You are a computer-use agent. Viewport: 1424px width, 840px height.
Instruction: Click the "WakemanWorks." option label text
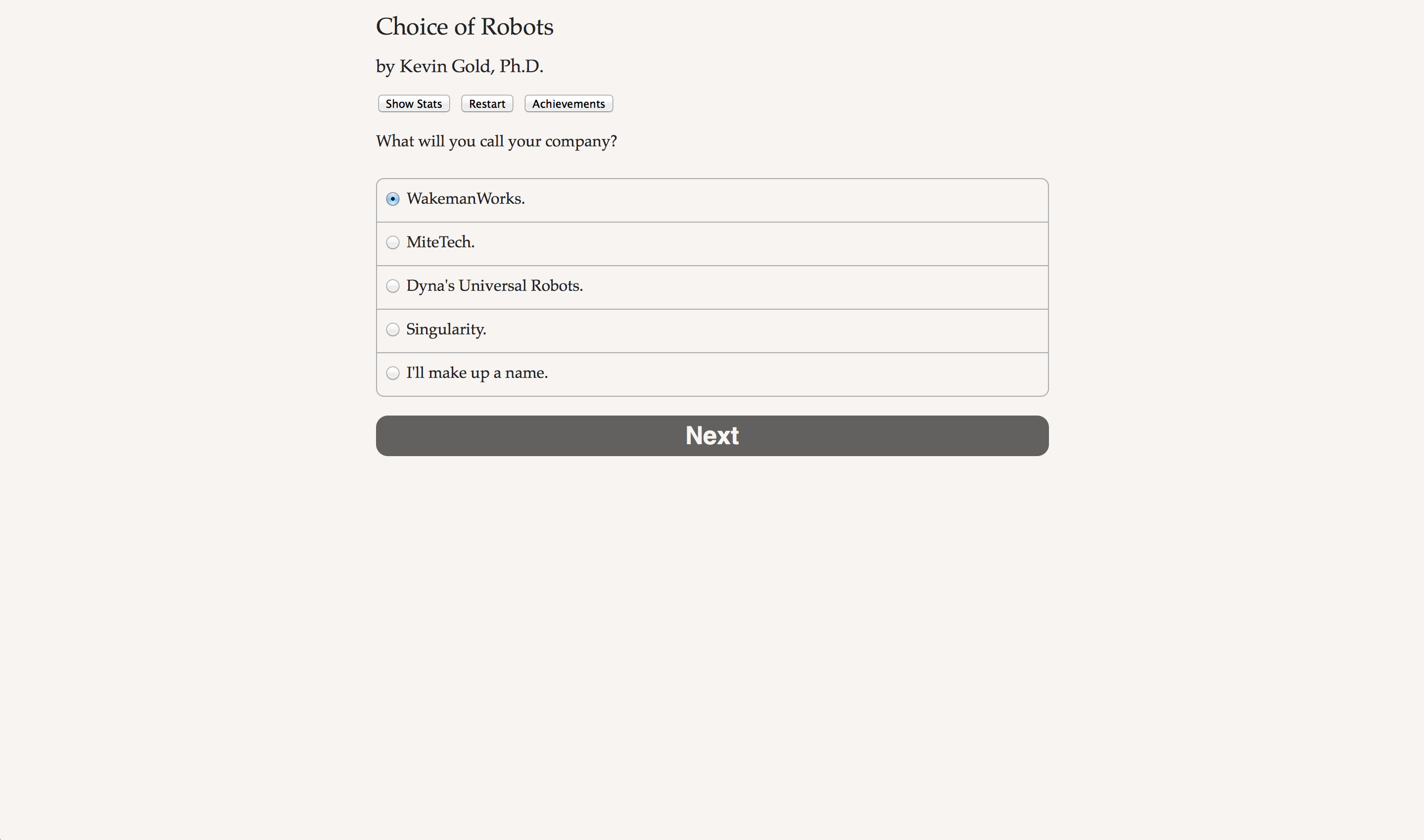click(x=465, y=199)
